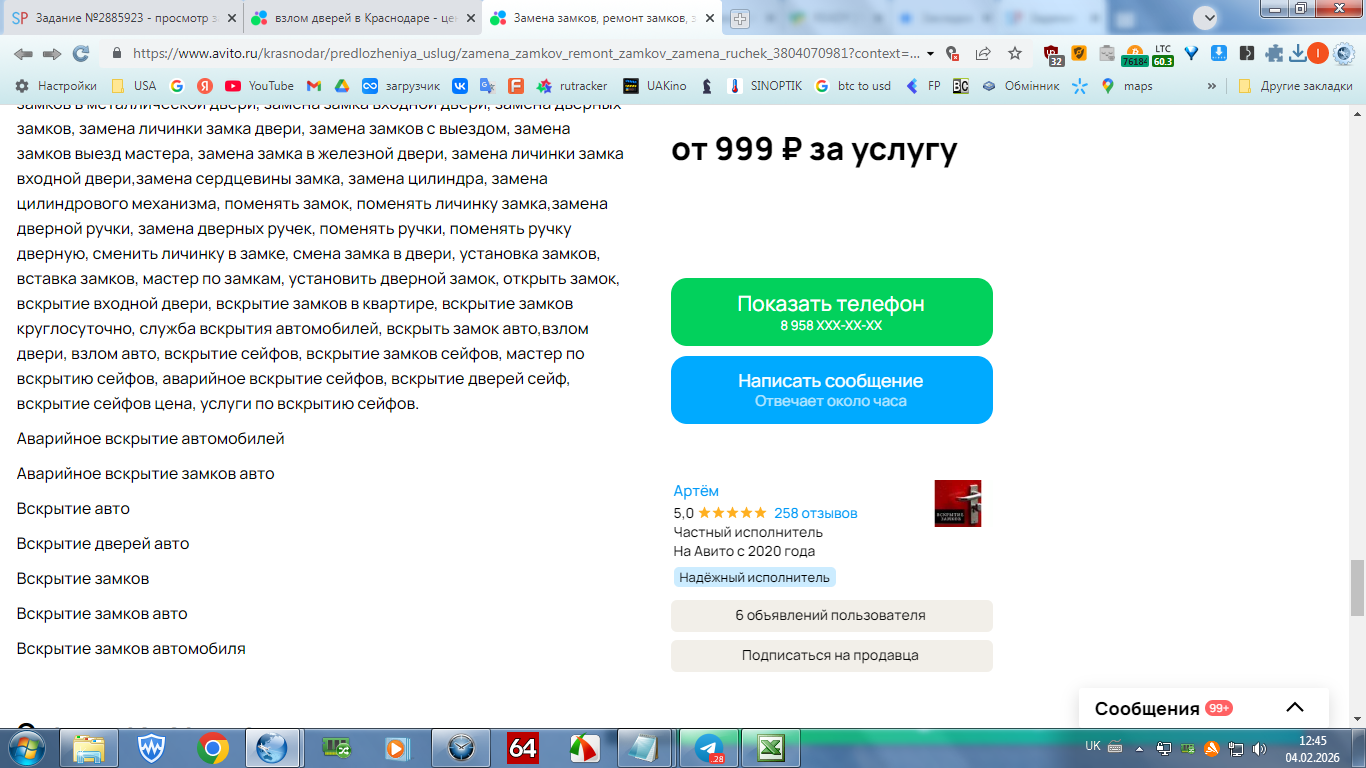Click the text Вскрытие замков автомобиля
The height and width of the screenshot is (768, 1366).
tap(131, 649)
